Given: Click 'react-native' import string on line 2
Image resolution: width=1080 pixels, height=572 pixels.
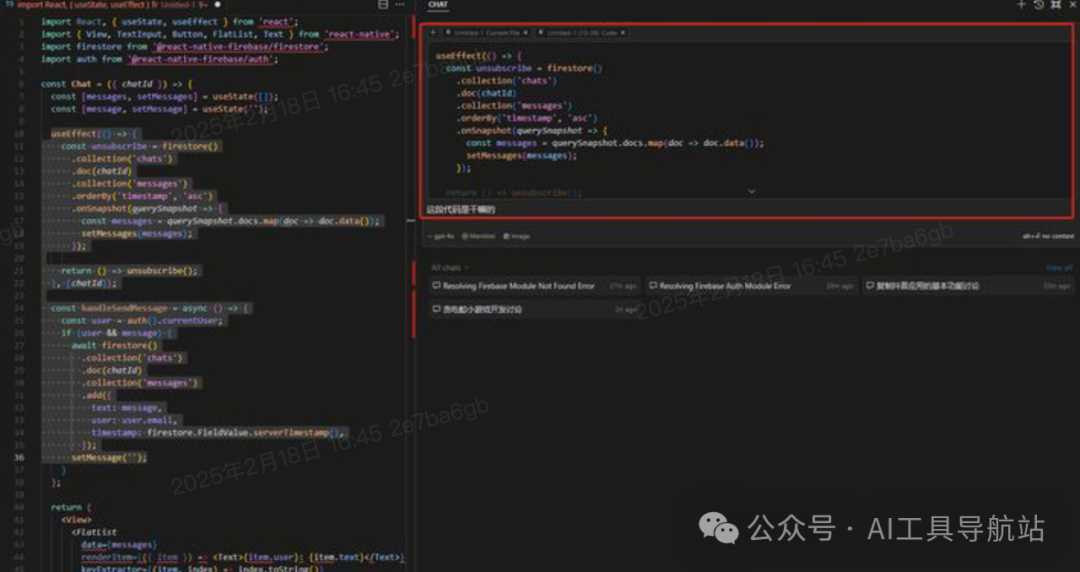Looking at the screenshot, I should click(360, 34).
